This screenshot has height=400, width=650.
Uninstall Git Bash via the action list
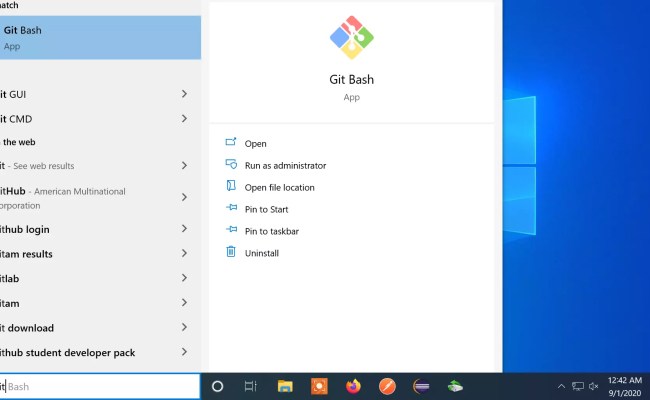(x=262, y=253)
